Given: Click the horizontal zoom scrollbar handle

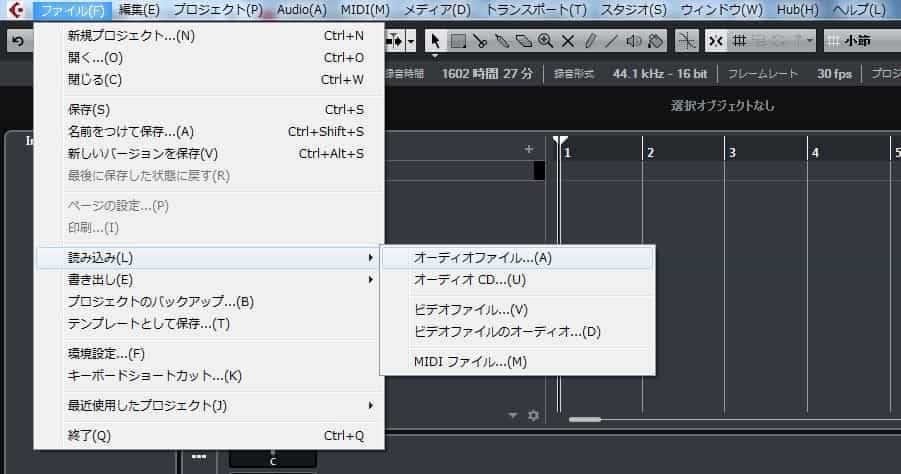Looking at the screenshot, I should (x=585, y=419).
